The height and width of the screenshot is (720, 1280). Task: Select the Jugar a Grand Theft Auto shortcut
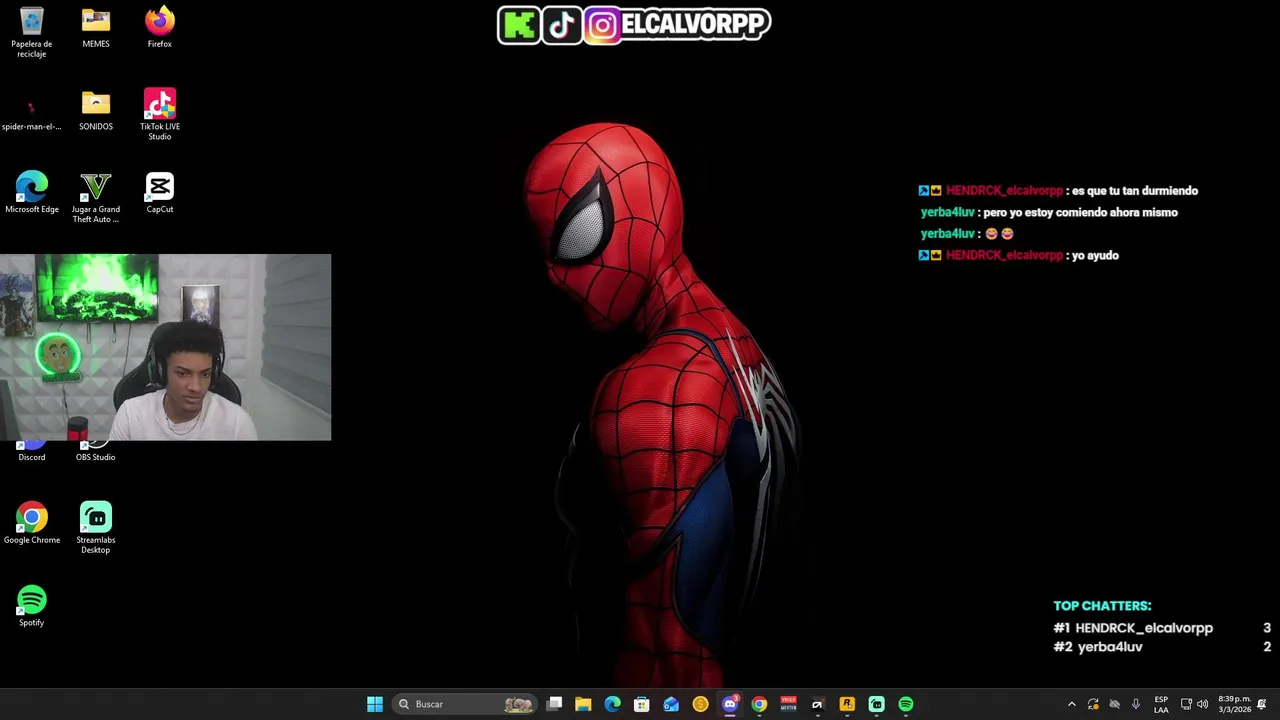click(96, 198)
